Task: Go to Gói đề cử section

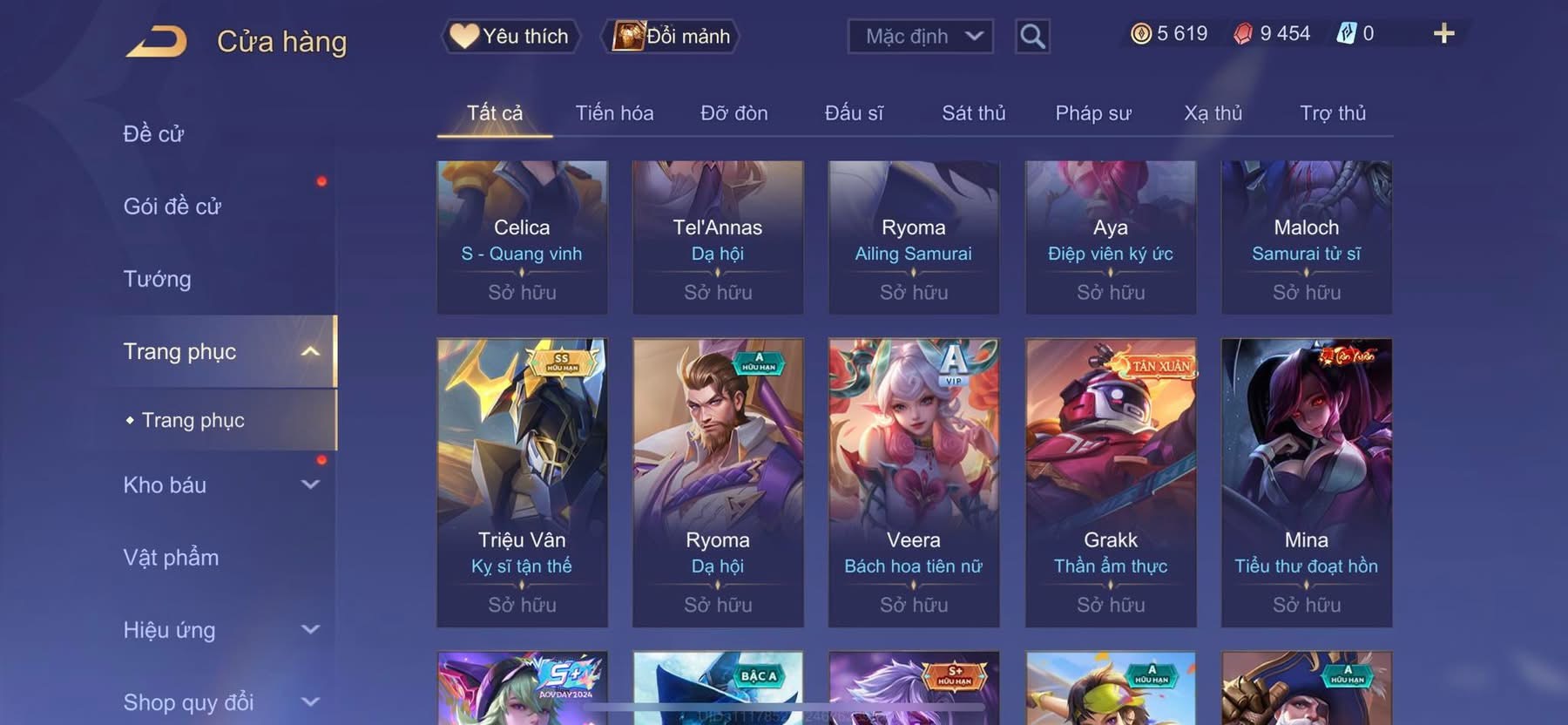Action: point(172,207)
